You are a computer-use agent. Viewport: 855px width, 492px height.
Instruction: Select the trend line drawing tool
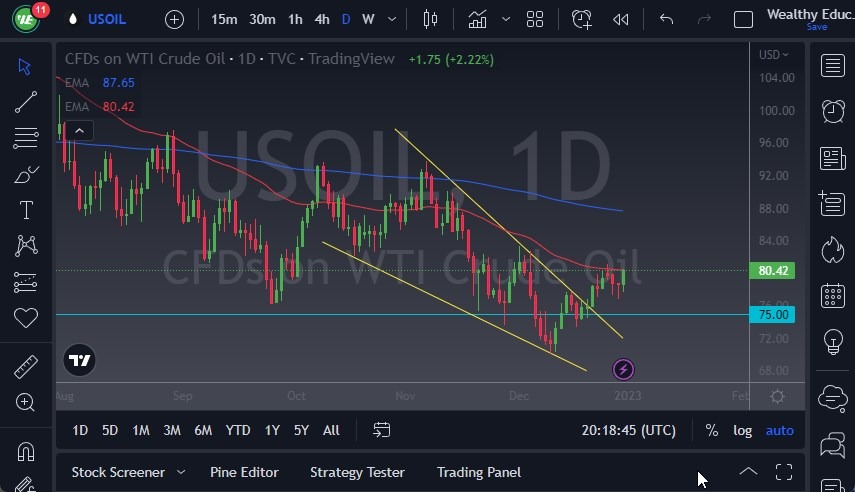pos(26,102)
